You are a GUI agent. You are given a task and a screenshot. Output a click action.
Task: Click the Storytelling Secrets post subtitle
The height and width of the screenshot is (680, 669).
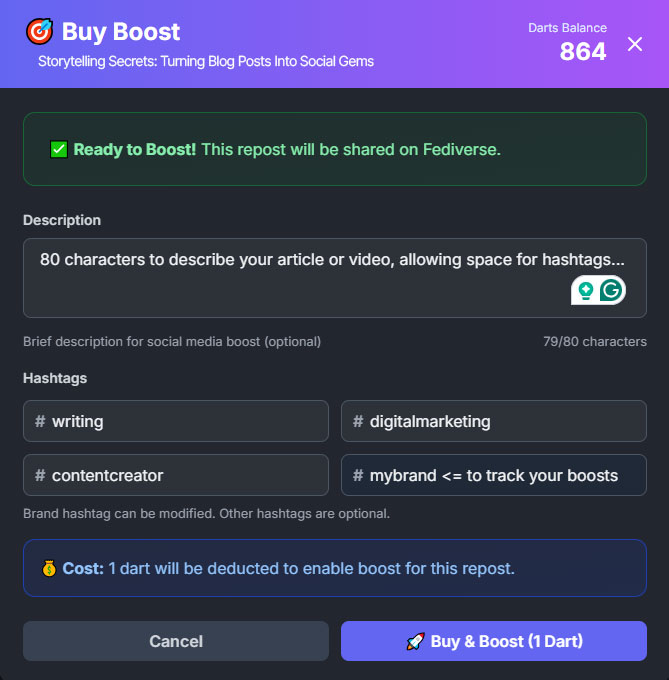pyautogui.click(x=206, y=61)
